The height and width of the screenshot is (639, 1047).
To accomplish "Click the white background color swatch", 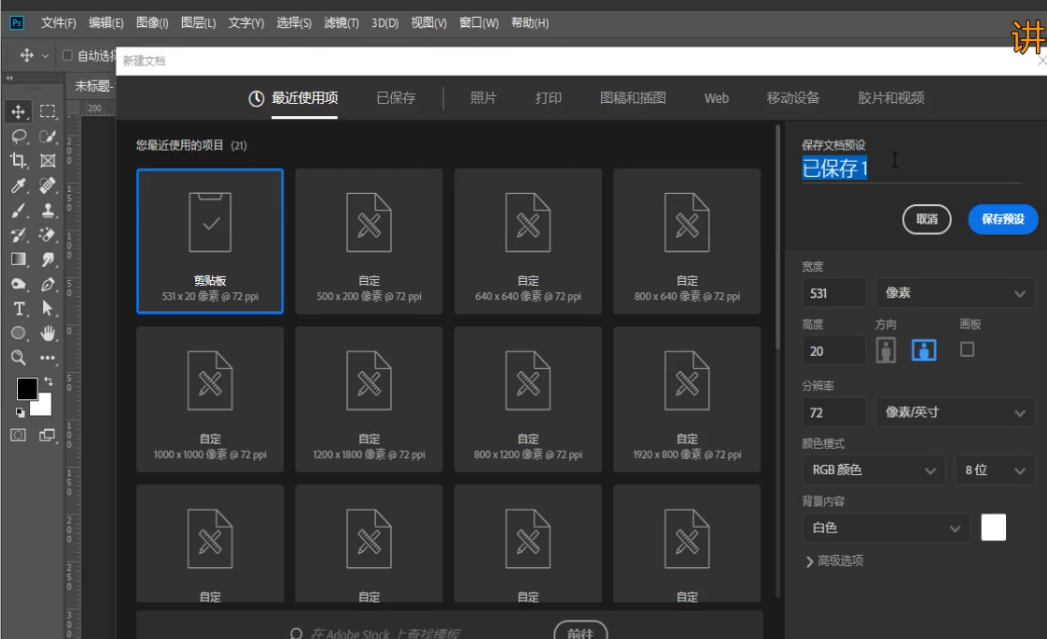I will [994, 527].
